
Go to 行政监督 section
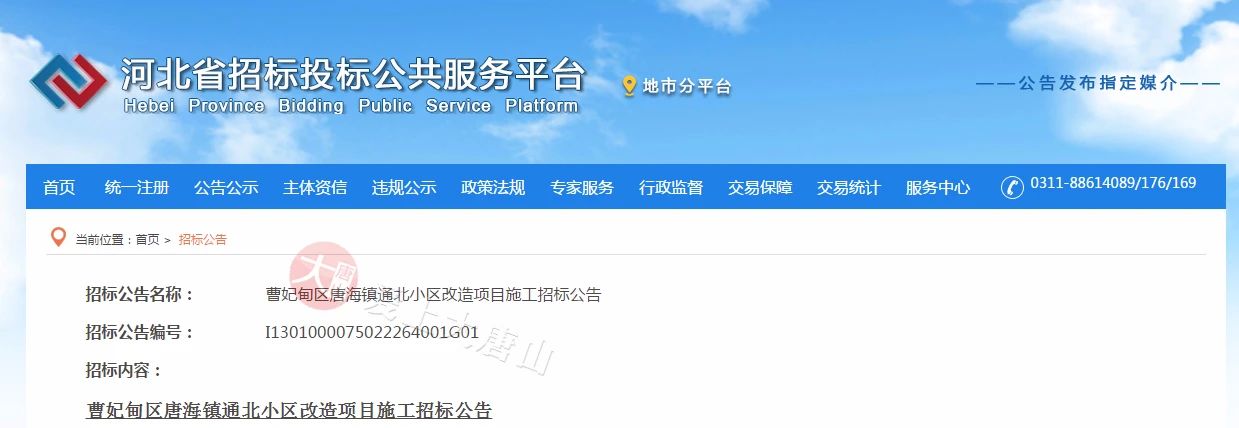click(671, 187)
